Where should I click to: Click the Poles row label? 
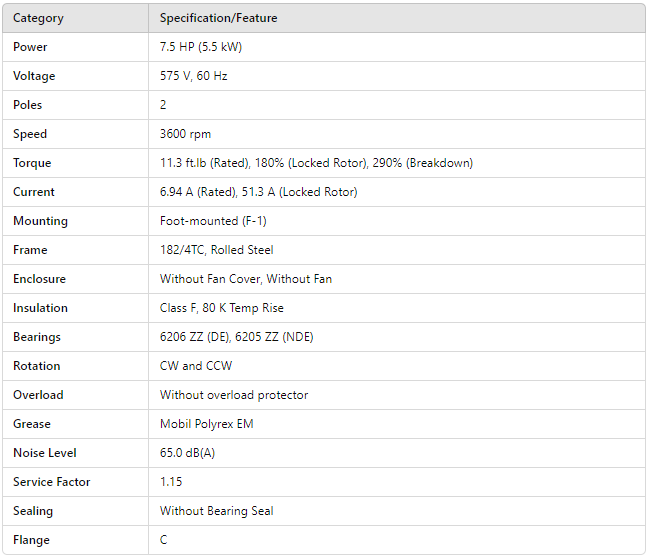coord(28,105)
